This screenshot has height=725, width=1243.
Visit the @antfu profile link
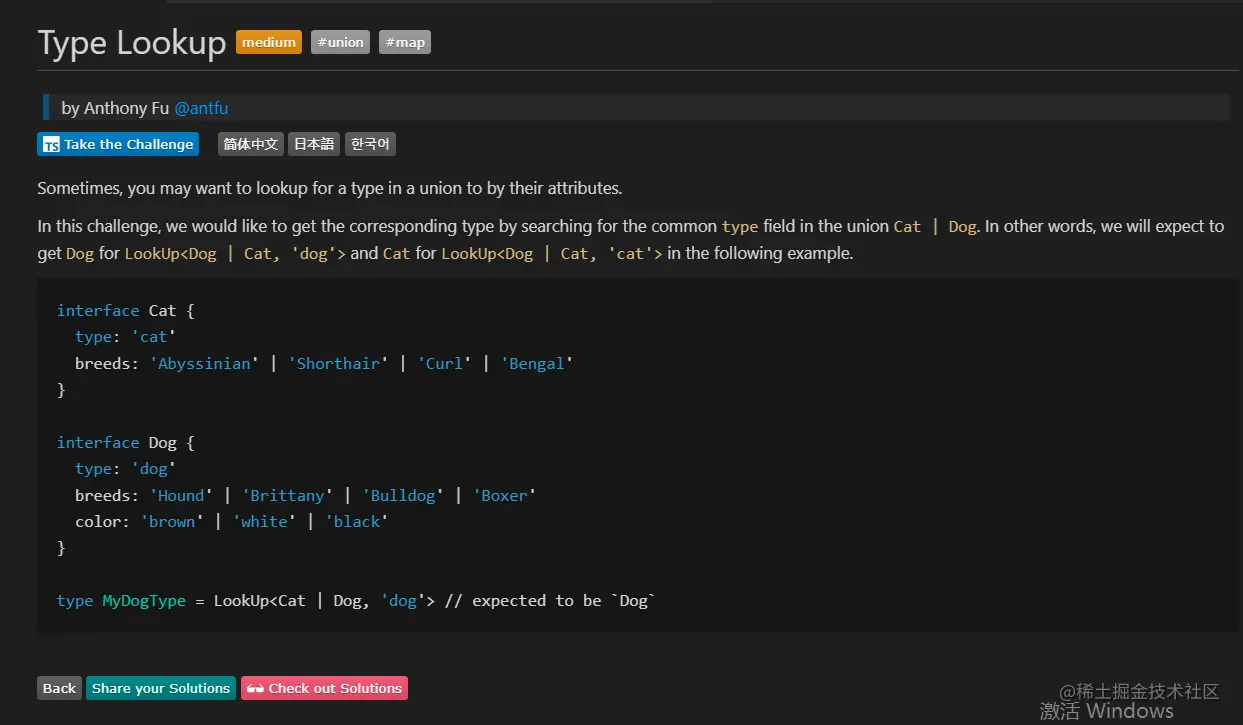[201, 108]
